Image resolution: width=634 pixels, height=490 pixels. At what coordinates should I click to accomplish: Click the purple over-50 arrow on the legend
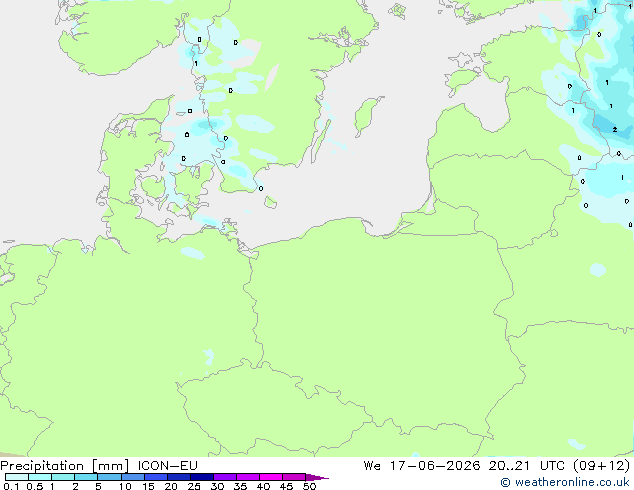click(317, 477)
